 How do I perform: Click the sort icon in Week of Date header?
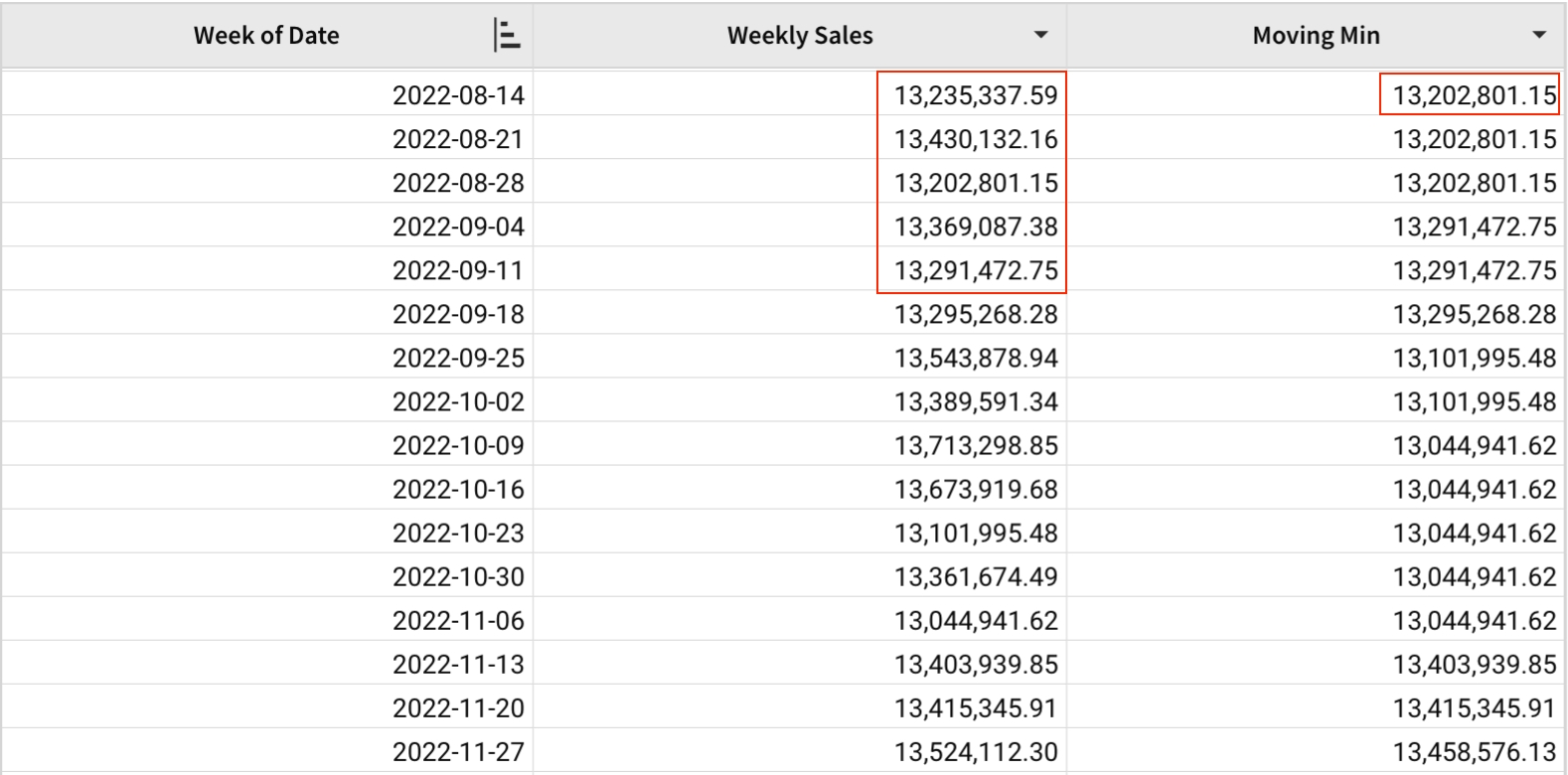tap(507, 36)
